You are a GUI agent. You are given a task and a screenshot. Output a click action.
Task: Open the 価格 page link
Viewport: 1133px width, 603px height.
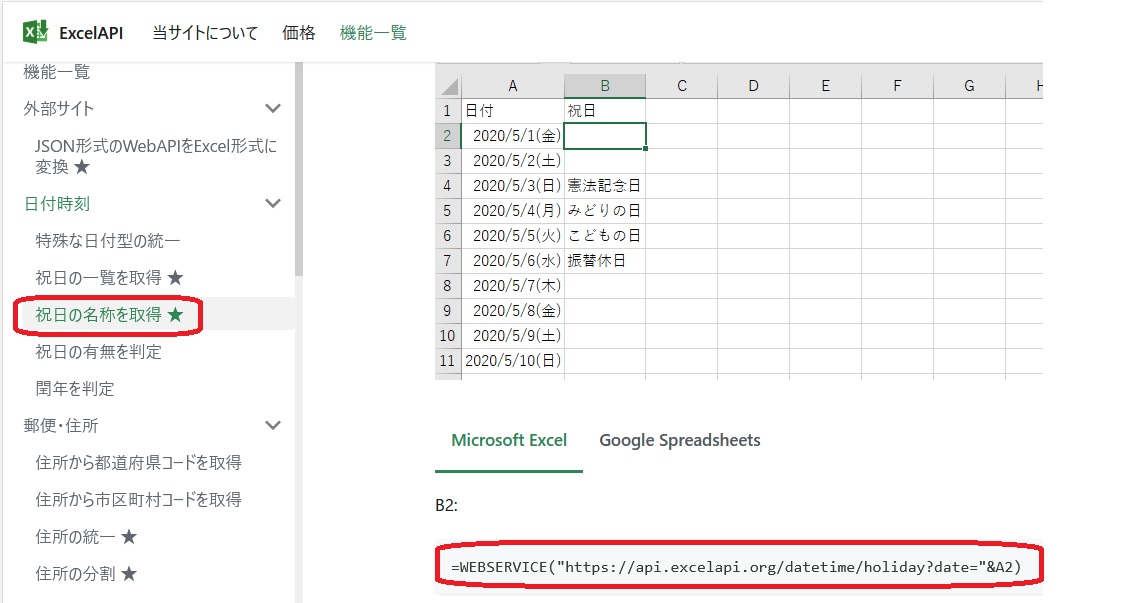coord(299,33)
